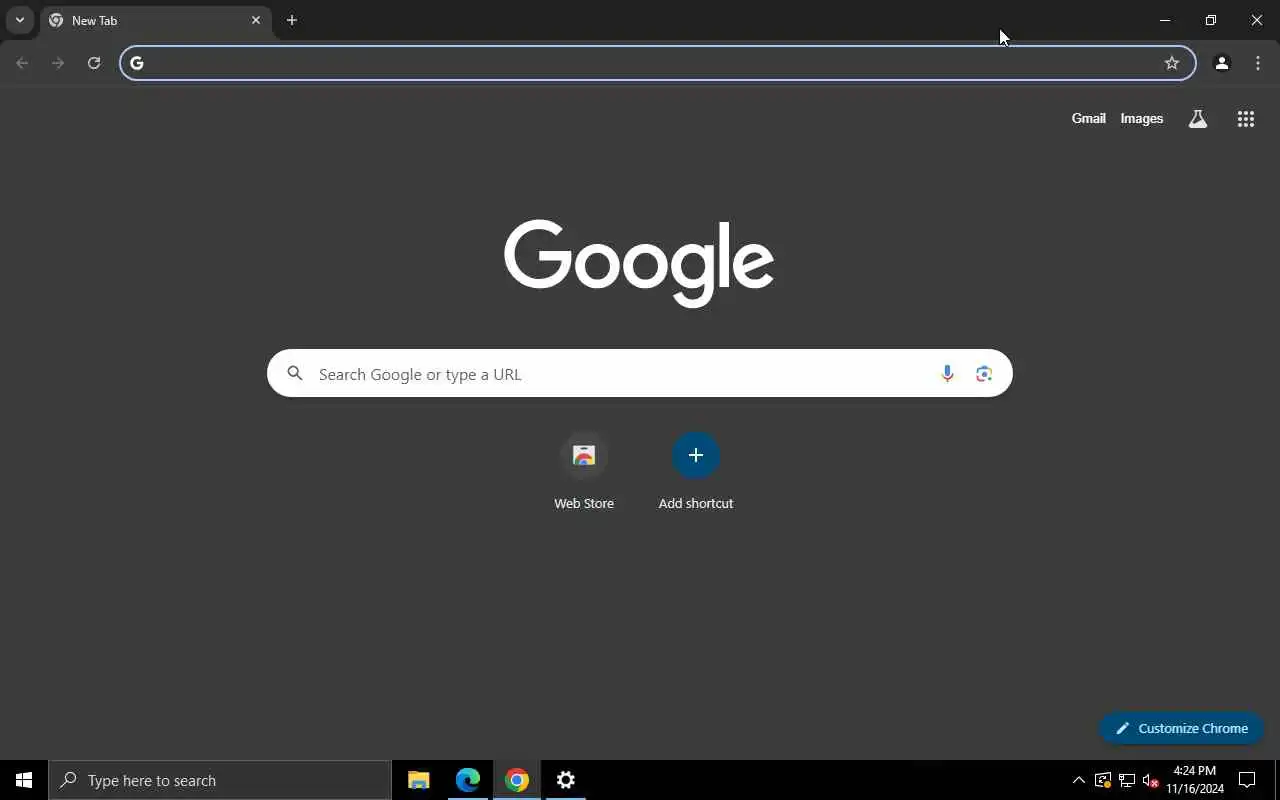Open Settings gear in taskbar
This screenshot has height=800, width=1280.
pyautogui.click(x=566, y=780)
